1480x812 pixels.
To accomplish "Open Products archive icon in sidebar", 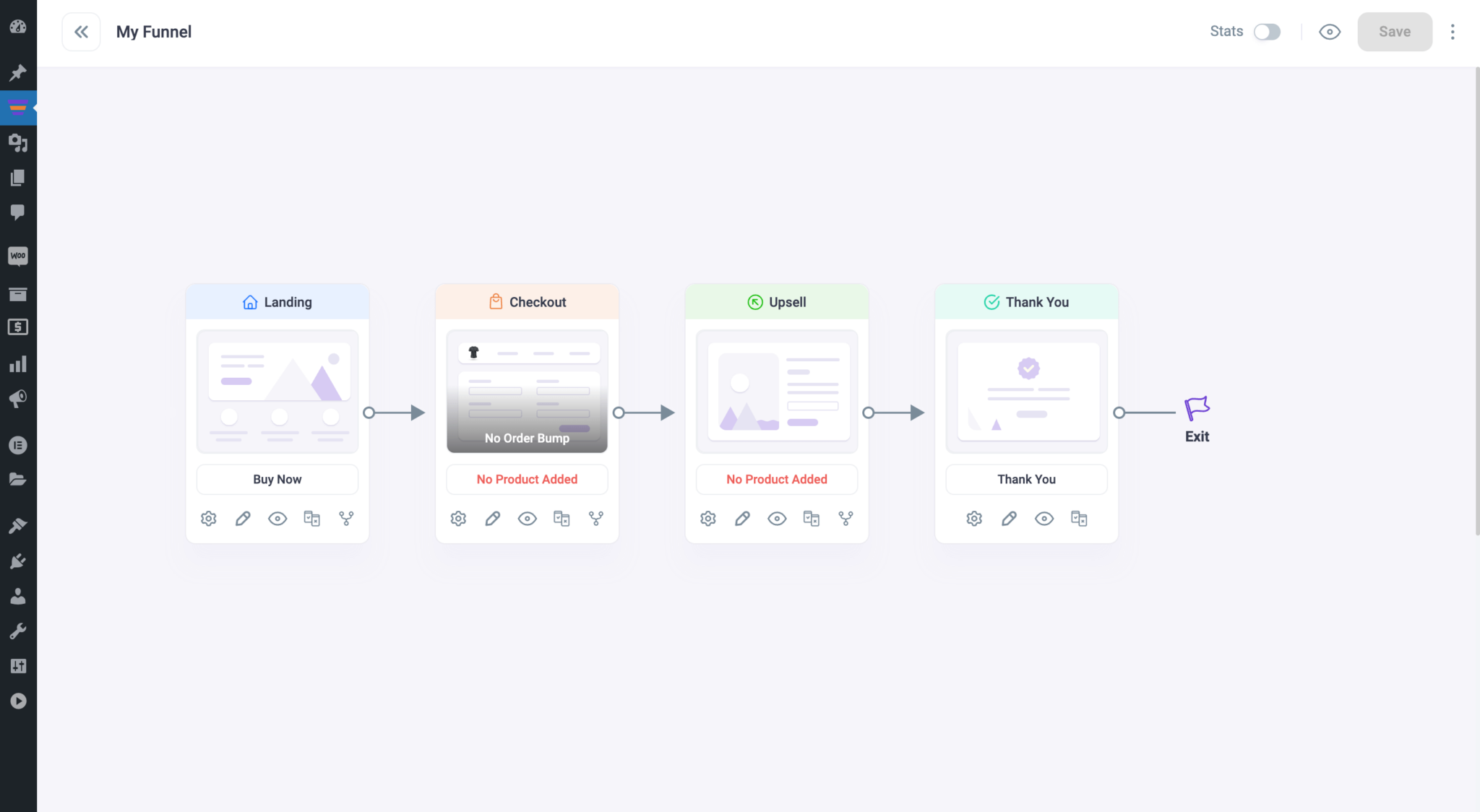I will (18, 293).
